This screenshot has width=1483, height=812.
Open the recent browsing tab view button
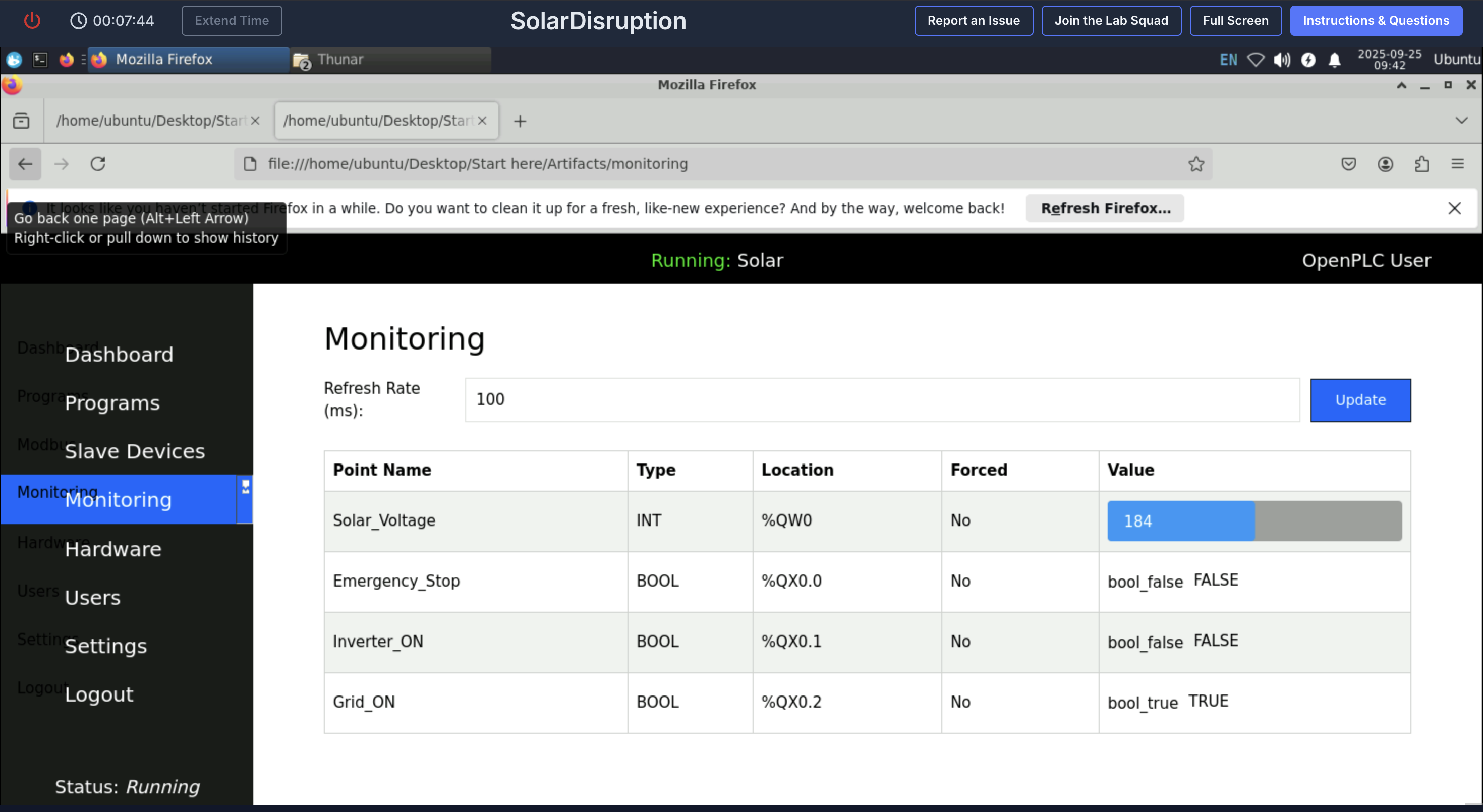[x=21, y=120]
